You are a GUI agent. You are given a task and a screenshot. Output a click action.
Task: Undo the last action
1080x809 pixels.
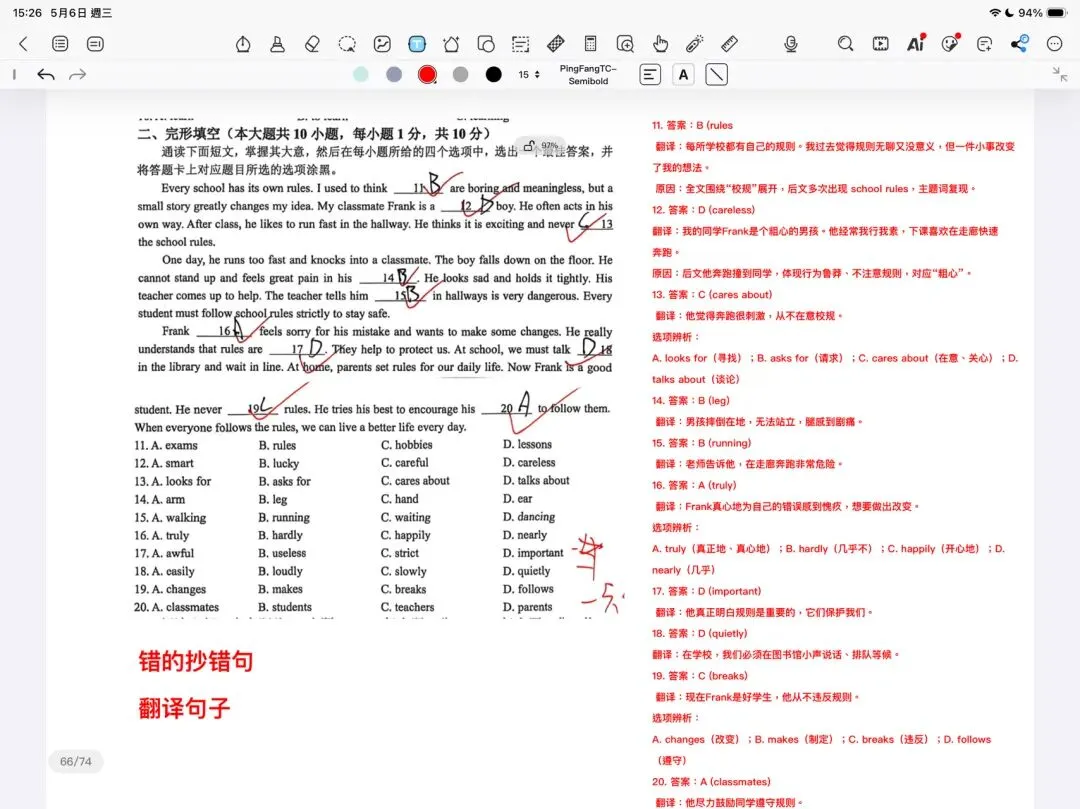pos(46,74)
